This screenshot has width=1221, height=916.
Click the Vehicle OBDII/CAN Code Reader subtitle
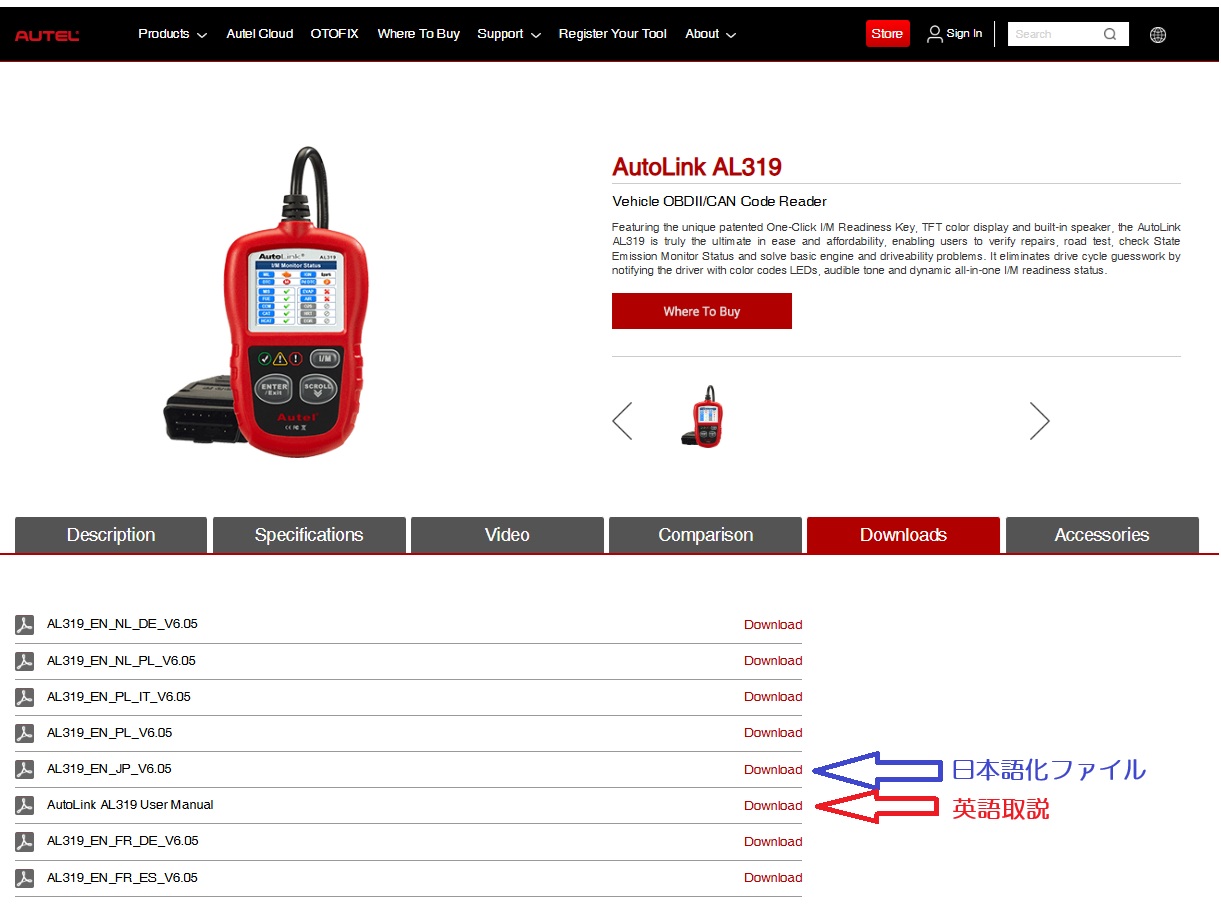(720, 202)
